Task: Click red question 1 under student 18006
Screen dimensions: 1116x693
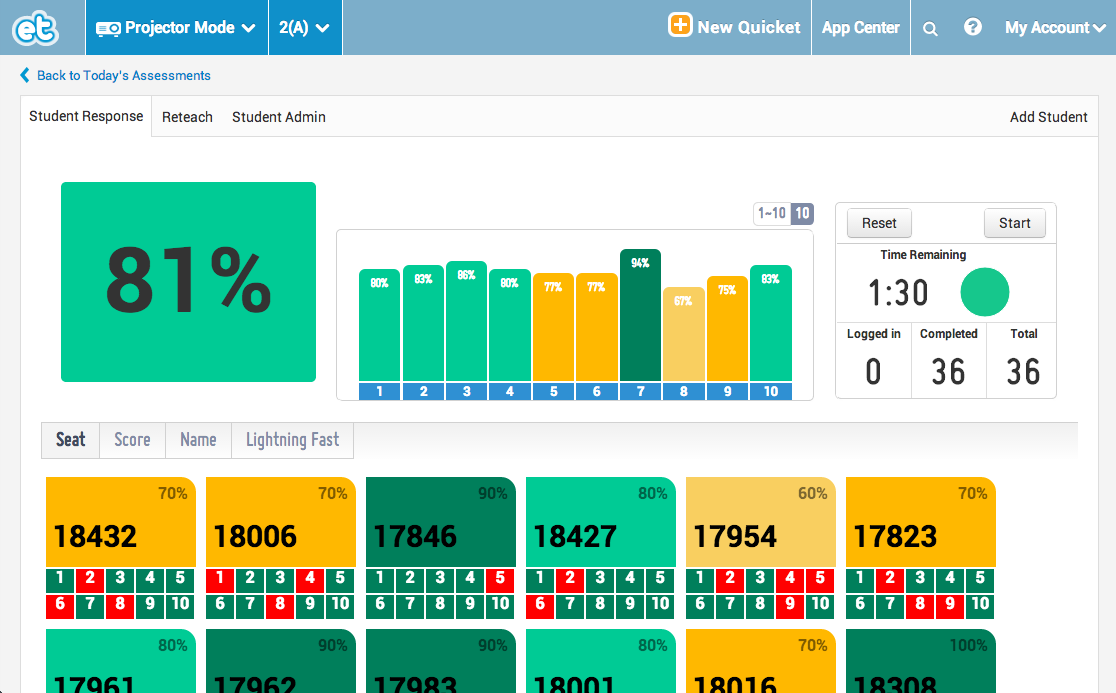Action: (221, 580)
